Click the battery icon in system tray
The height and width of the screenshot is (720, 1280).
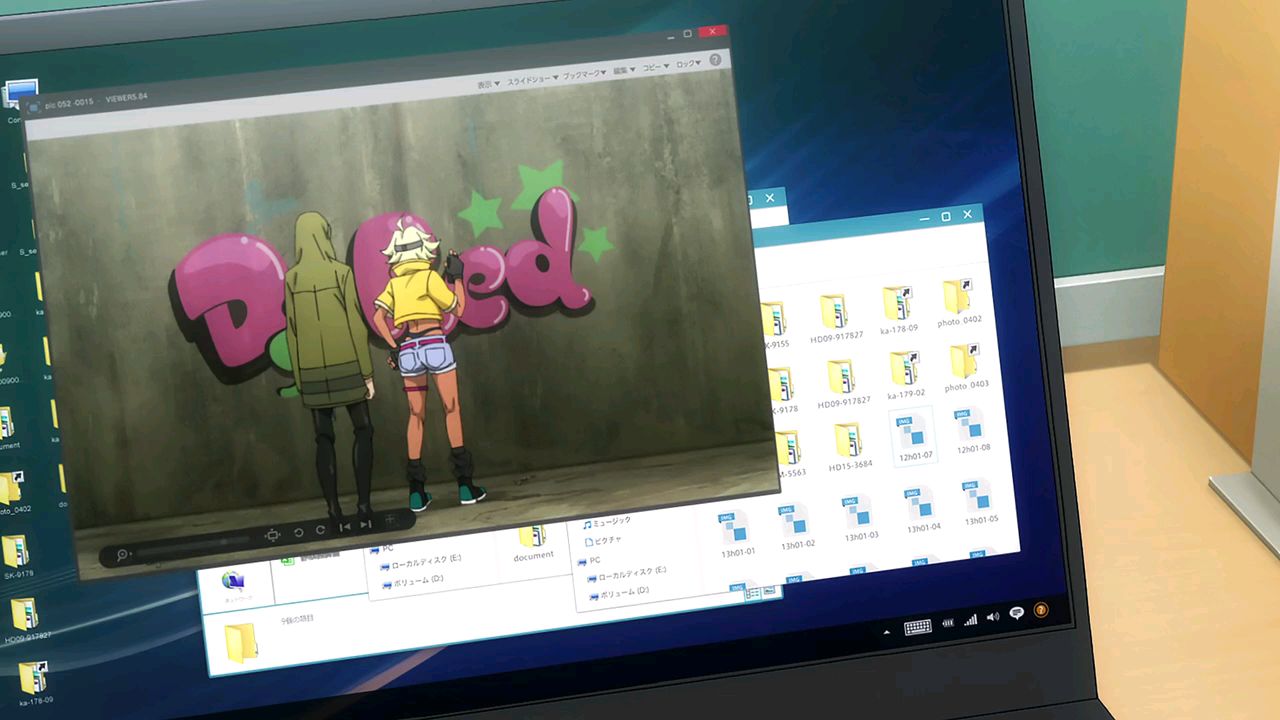[x=948, y=624]
